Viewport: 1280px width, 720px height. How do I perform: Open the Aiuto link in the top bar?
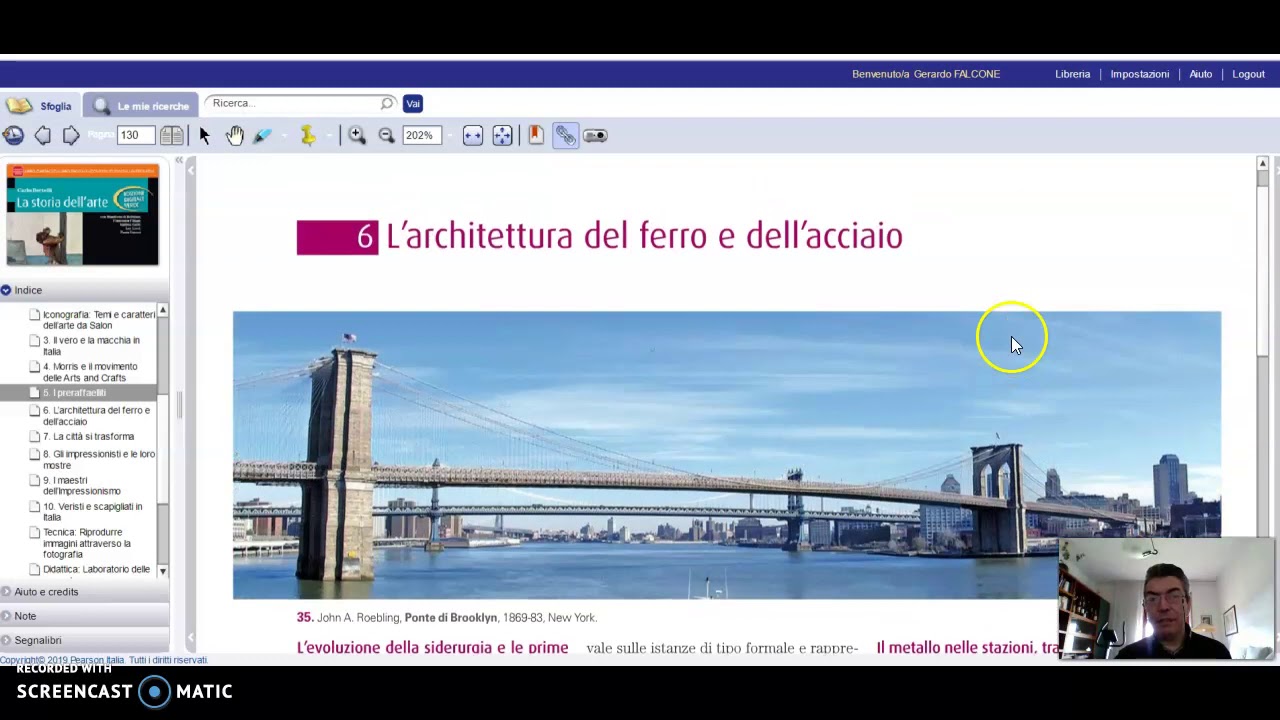tap(1200, 74)
